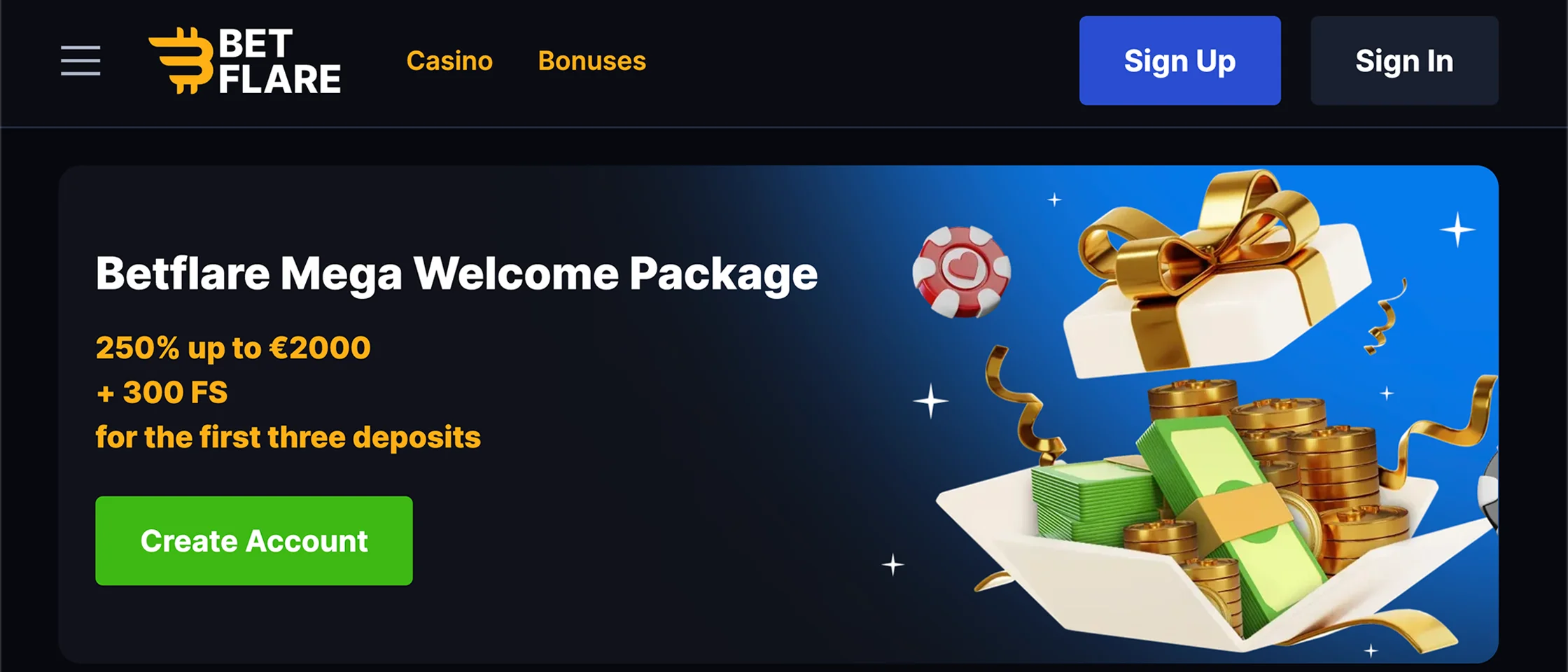Click the blue Sign Up button
Image resolution: width=1568 pixels, height=672 pixels.
tap(1180, 61)
